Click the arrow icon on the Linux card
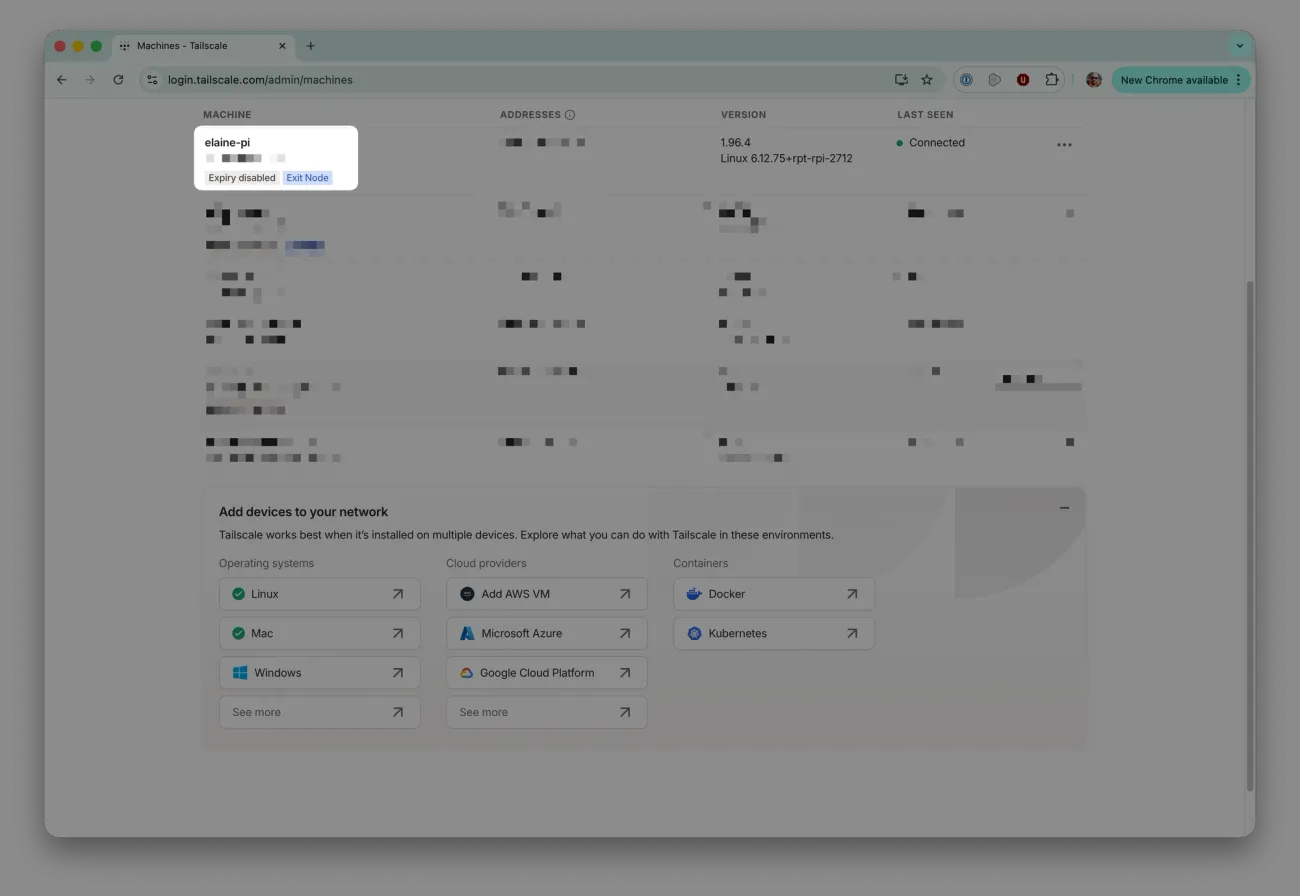 [398, 594]
